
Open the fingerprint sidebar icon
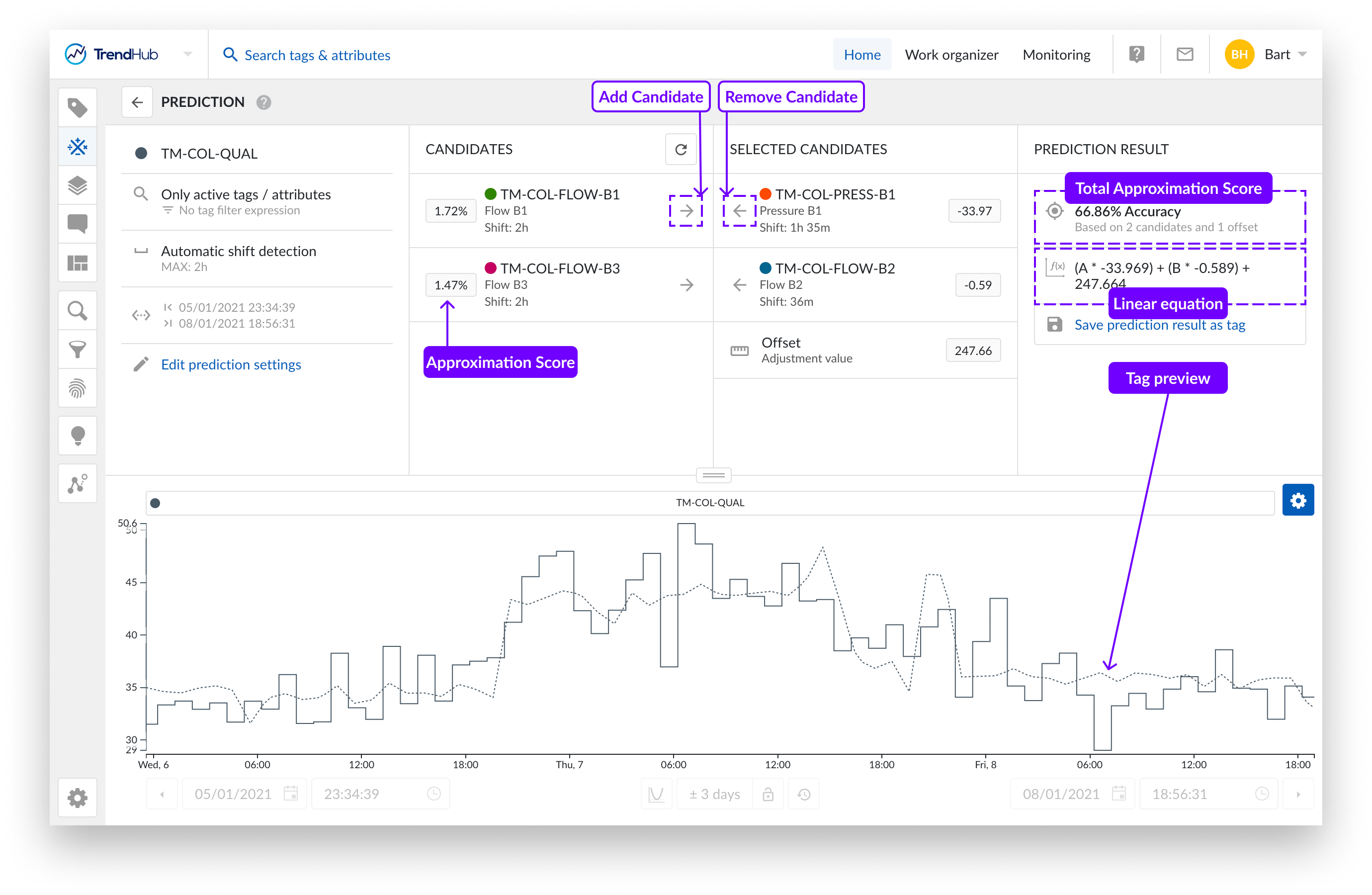(x=77, y=388)
